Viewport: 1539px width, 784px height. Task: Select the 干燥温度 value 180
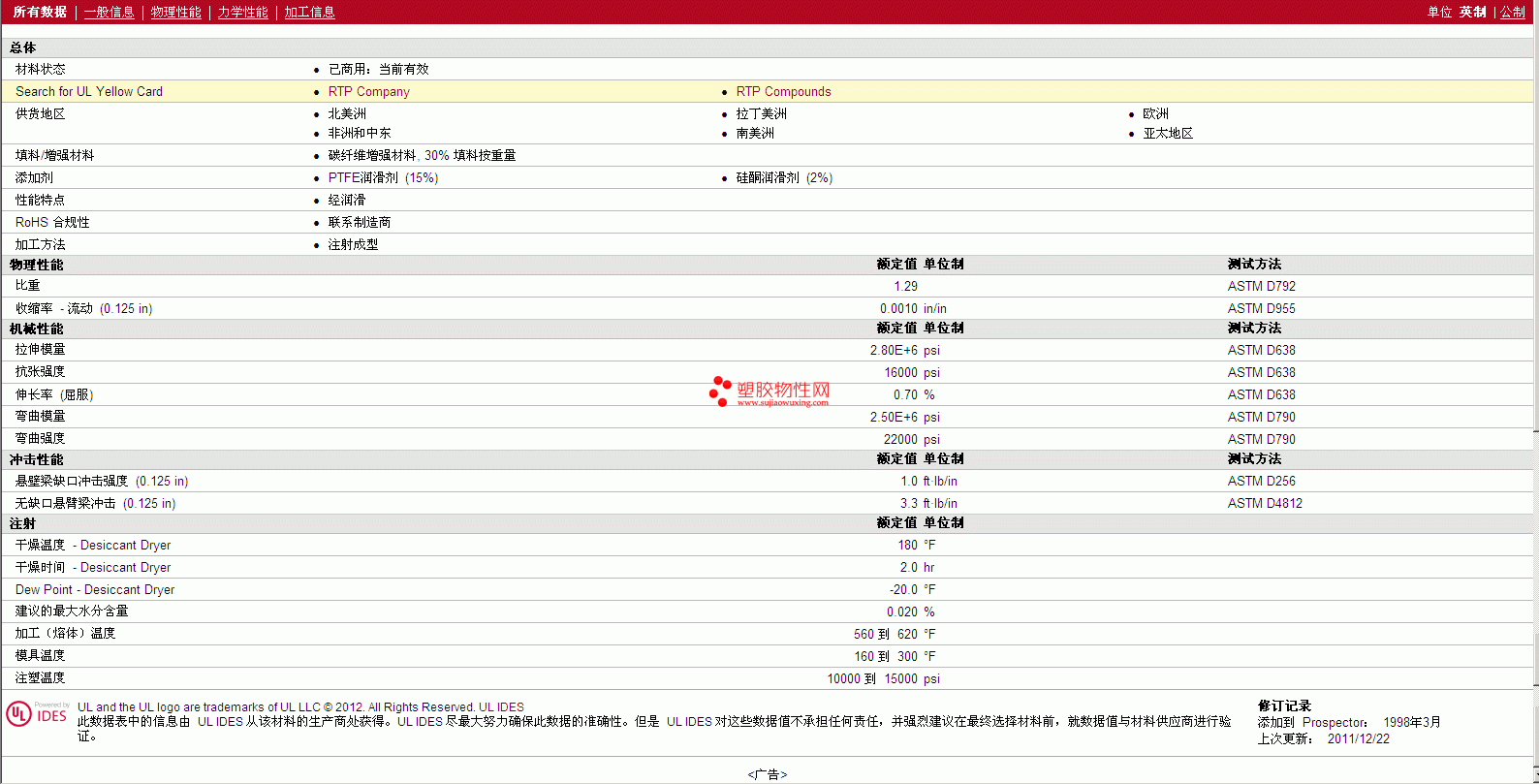907,545
